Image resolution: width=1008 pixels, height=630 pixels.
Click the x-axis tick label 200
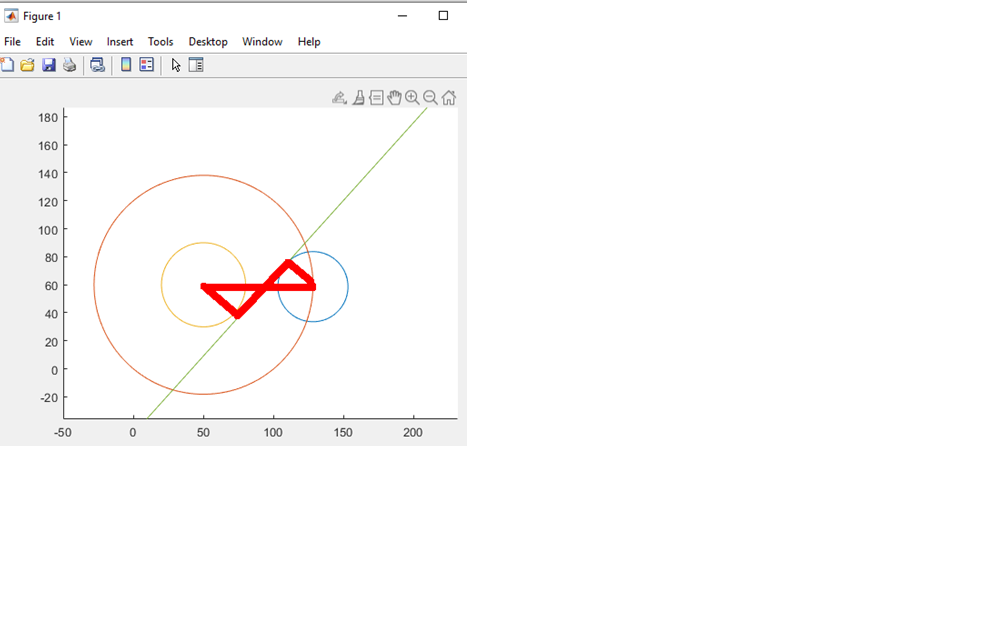(x=413, y=433)
